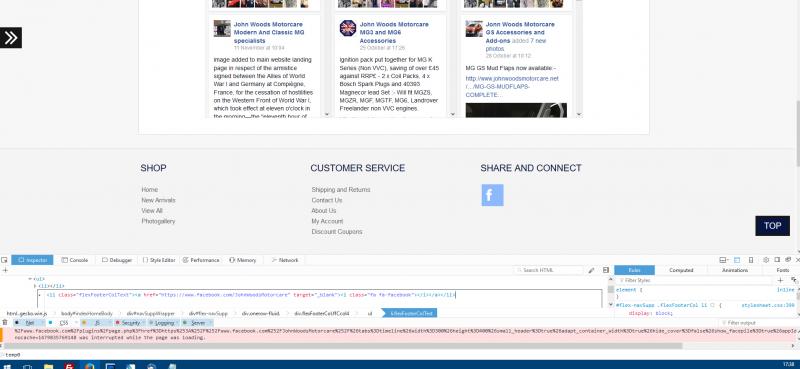Select the Rules sidebar tab
This screenshot has width=800, height=369.
click(634, 270)
